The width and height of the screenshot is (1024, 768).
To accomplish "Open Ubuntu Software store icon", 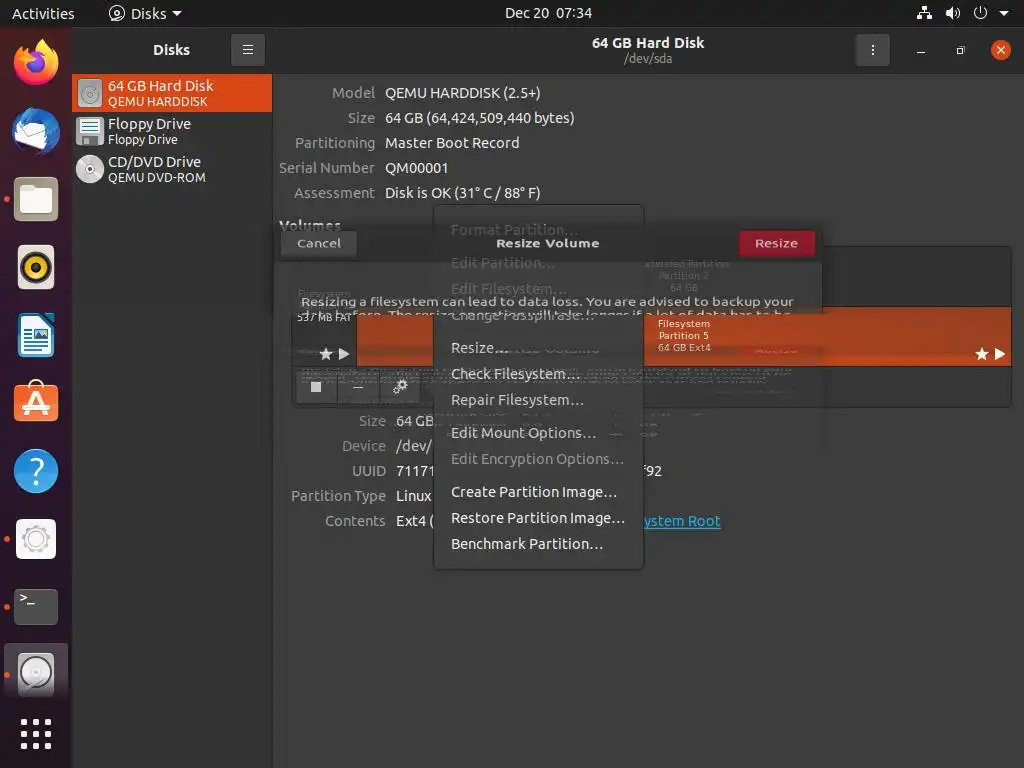I will (36, 402).
